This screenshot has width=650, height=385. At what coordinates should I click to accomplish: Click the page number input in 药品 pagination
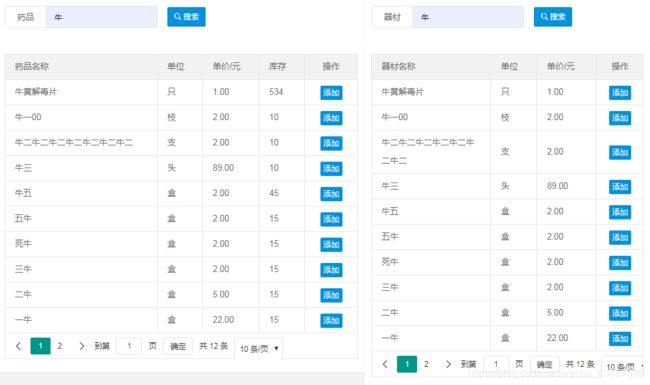pos(129,346)
